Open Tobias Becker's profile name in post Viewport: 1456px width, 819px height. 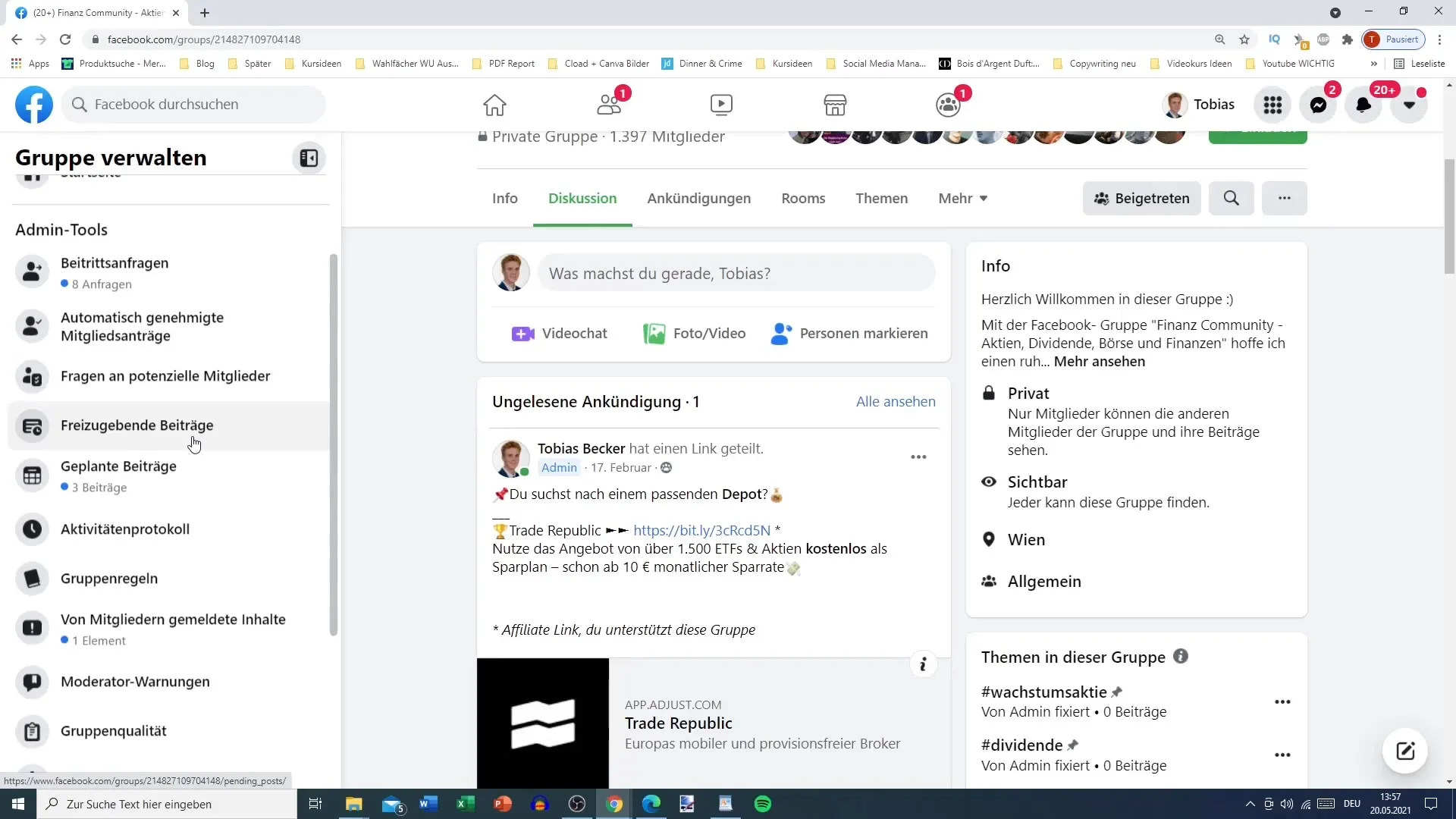tap(581, 449)
